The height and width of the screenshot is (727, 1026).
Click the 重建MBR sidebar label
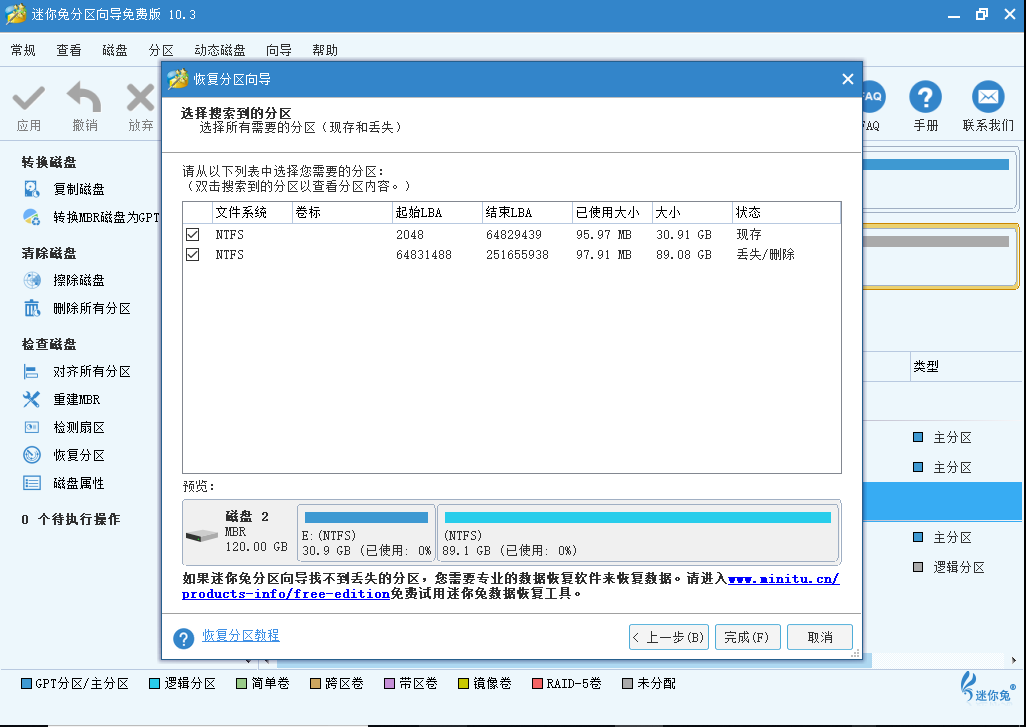77,399
